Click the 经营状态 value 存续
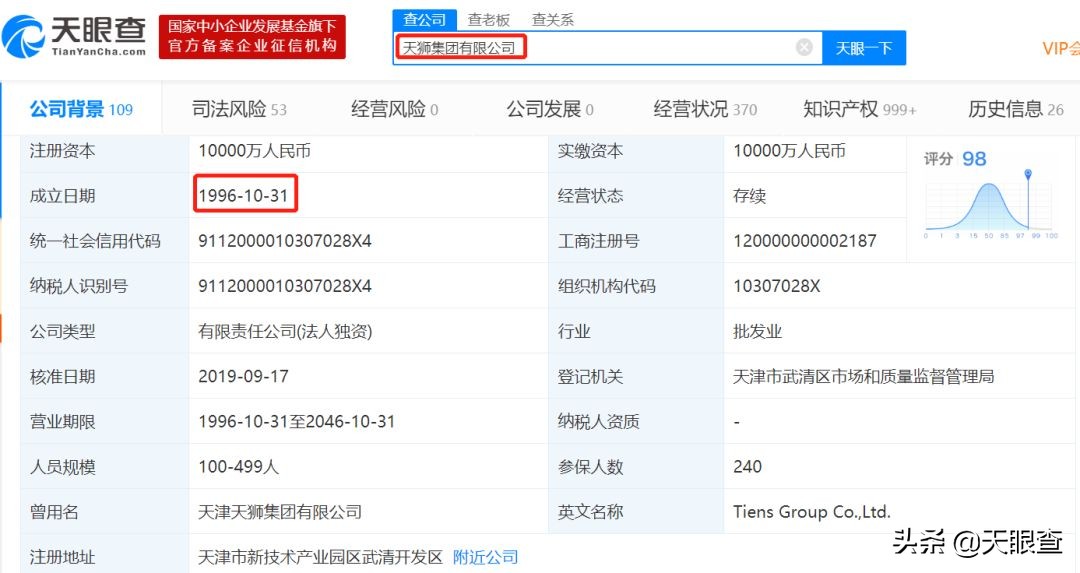Image resolution: width=1080 pixels, height=573 pixels. point(749,196)
